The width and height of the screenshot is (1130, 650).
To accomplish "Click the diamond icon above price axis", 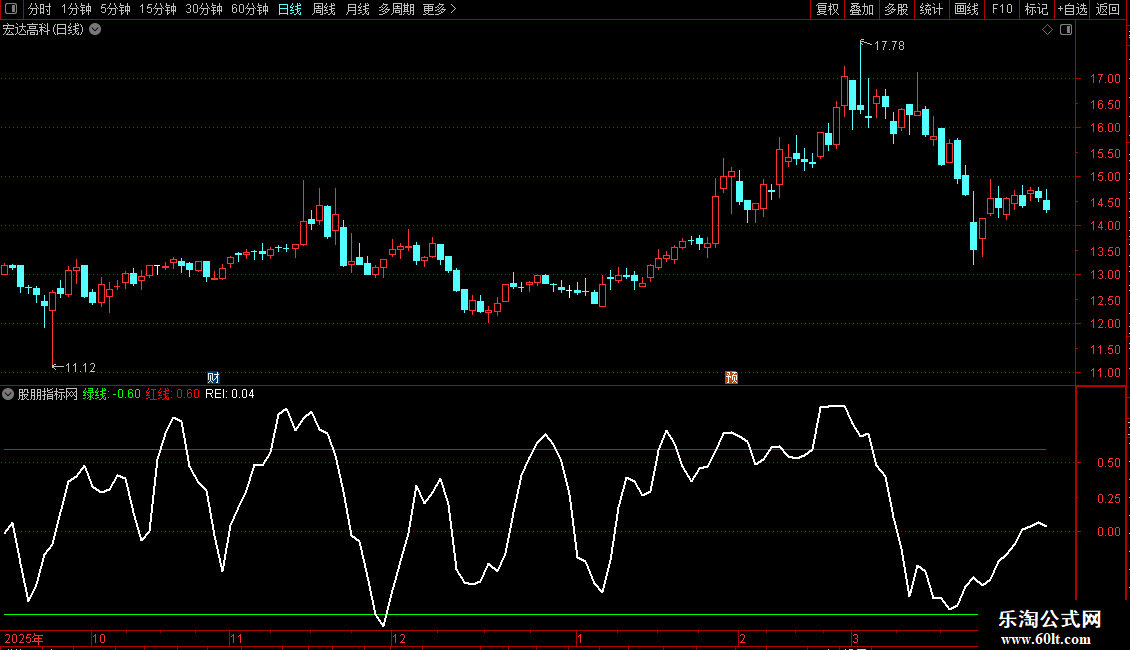I will (1048, 30).
